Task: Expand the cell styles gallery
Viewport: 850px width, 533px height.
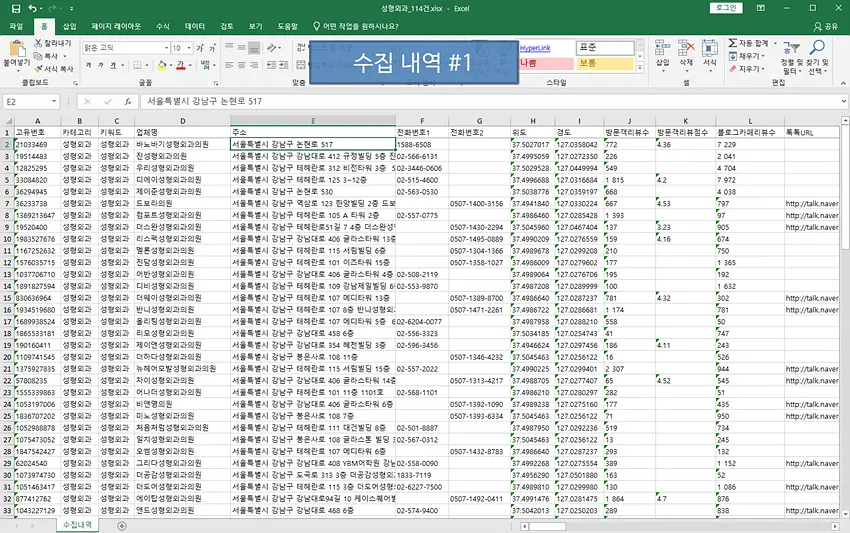Action: pos(640,68)
